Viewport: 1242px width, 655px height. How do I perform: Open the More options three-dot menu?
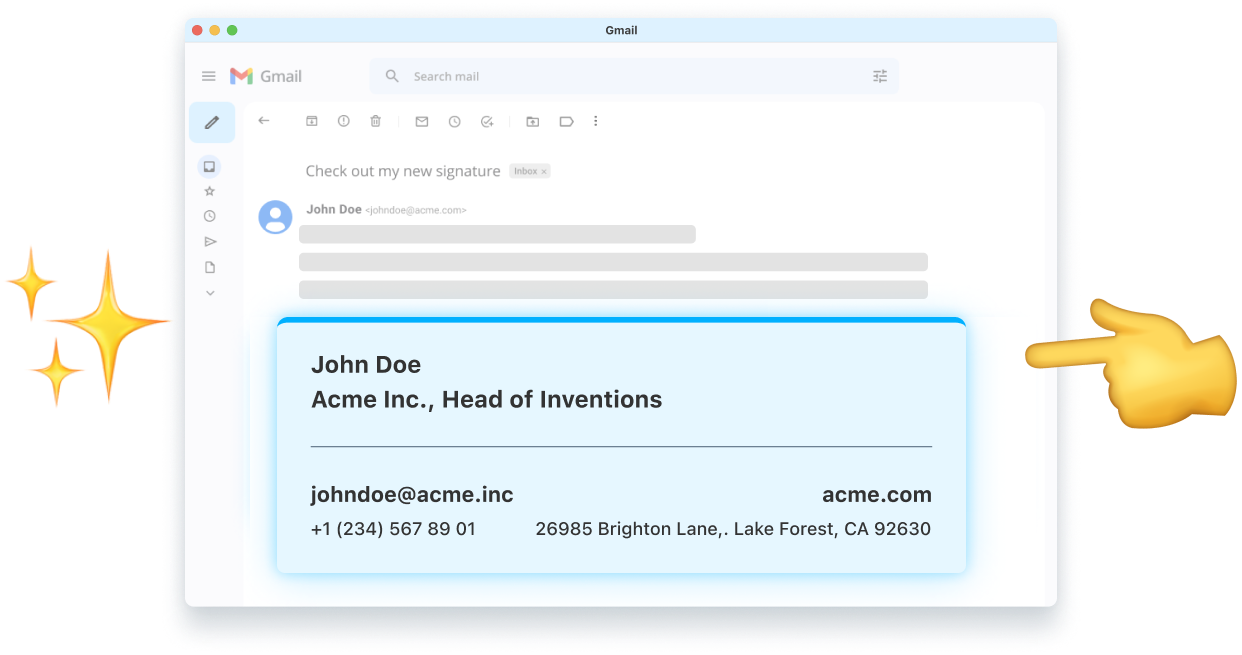pyautogui.click(x=596, y=121)
